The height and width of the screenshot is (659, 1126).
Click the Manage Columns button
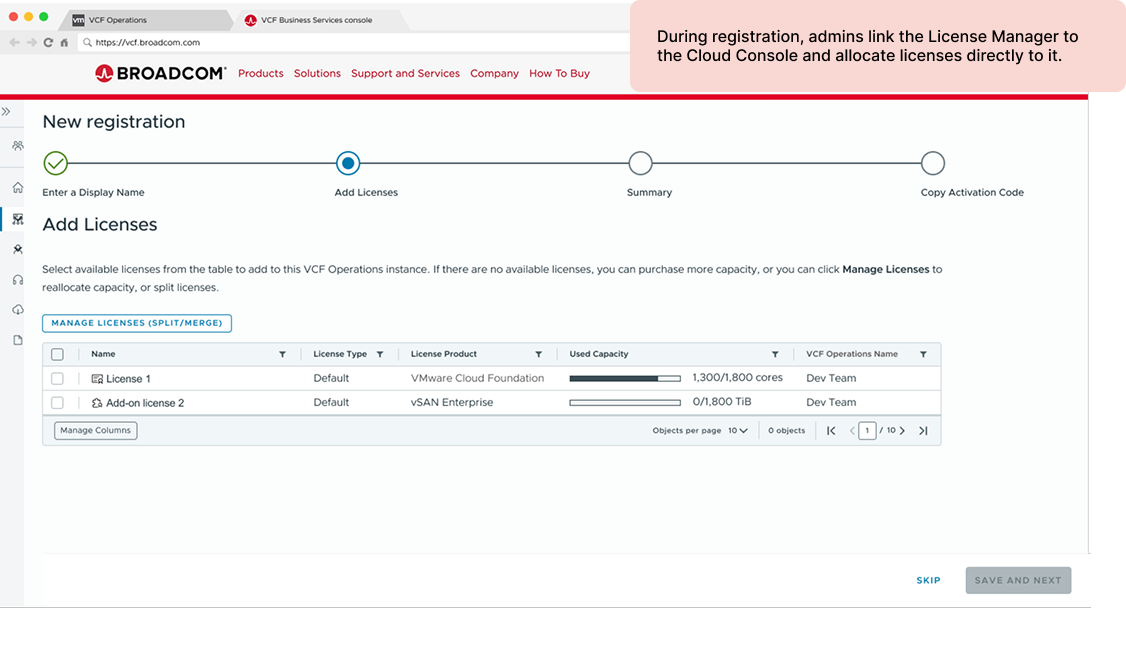(96, 431)
